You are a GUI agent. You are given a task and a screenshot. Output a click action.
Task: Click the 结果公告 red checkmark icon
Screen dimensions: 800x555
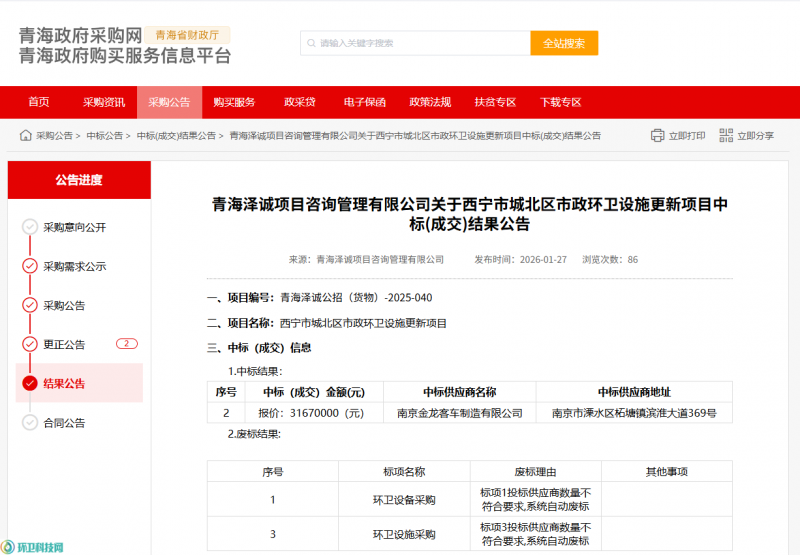(x=30, y=383)
